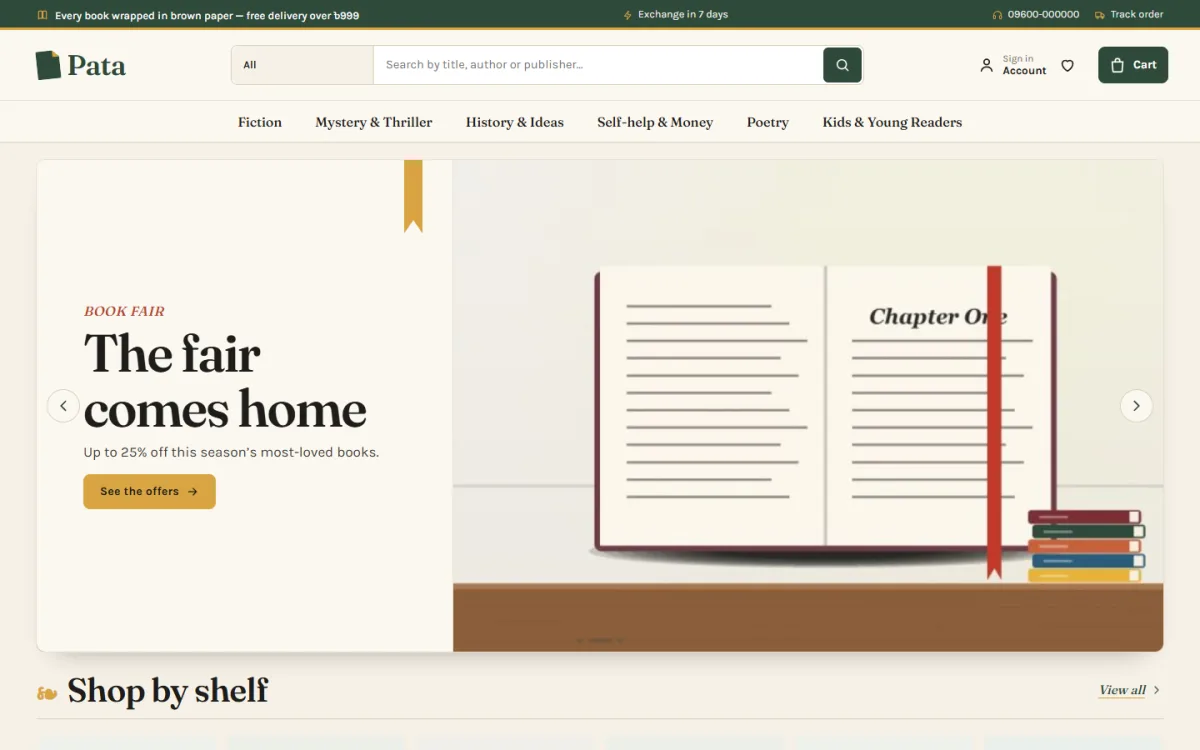Viewport: 1200px width, 750px height.
Task: Open the All category dropdown in search
Action: pyautogui.click(x=302, y=65)
